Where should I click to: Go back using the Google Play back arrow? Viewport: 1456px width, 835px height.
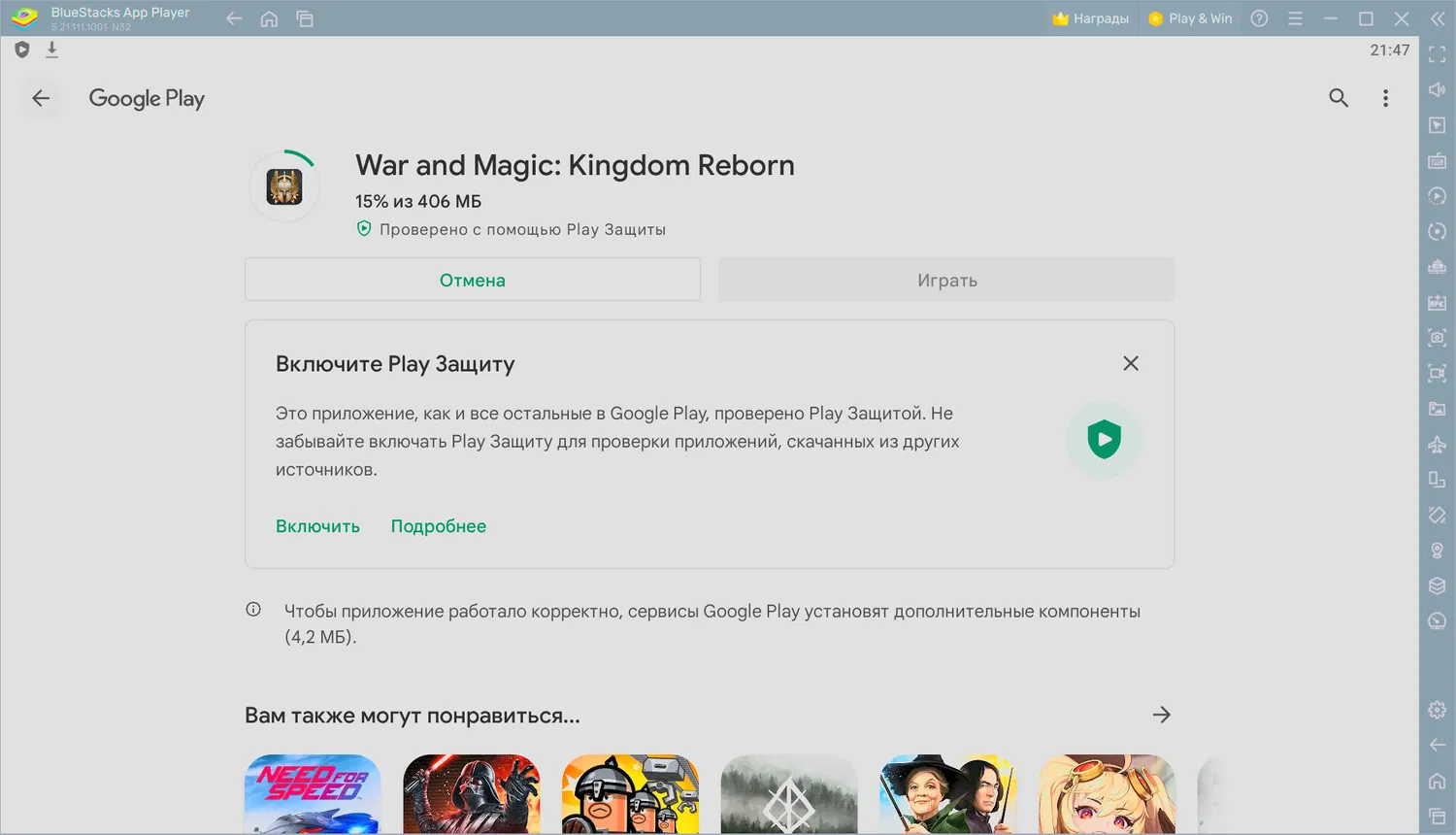coord(41,98)
